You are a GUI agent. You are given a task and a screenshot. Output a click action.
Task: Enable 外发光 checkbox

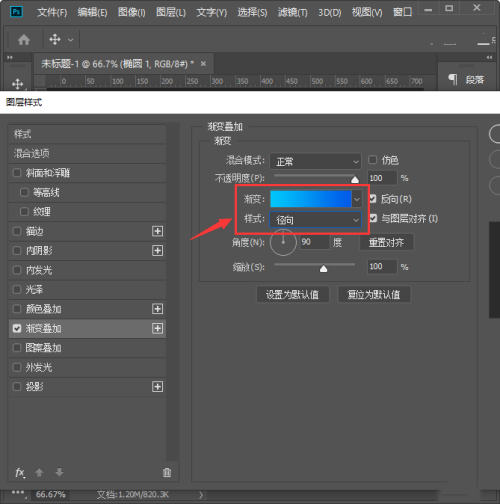point(17,367)
